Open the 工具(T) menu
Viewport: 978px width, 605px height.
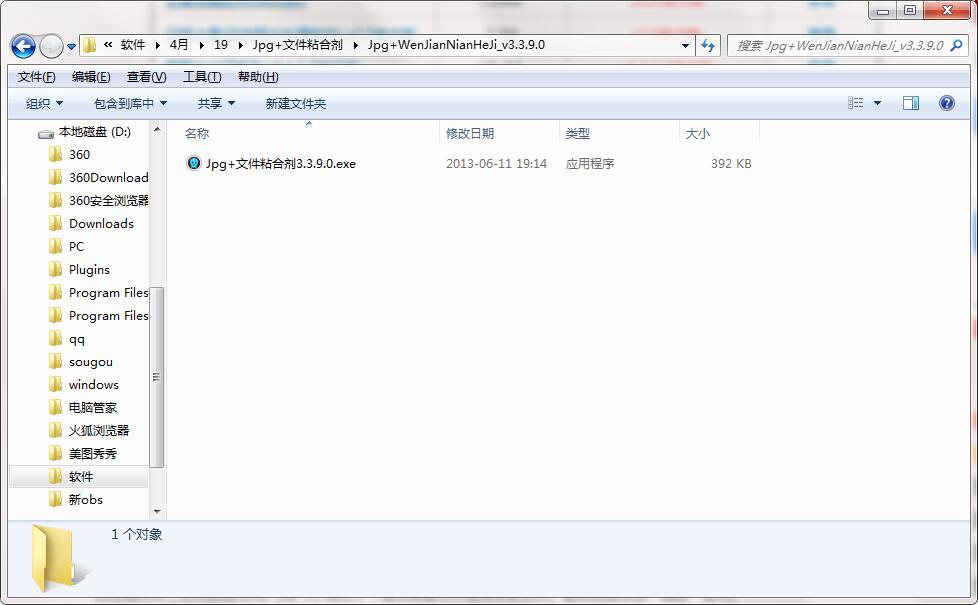(x=201, y=77)
